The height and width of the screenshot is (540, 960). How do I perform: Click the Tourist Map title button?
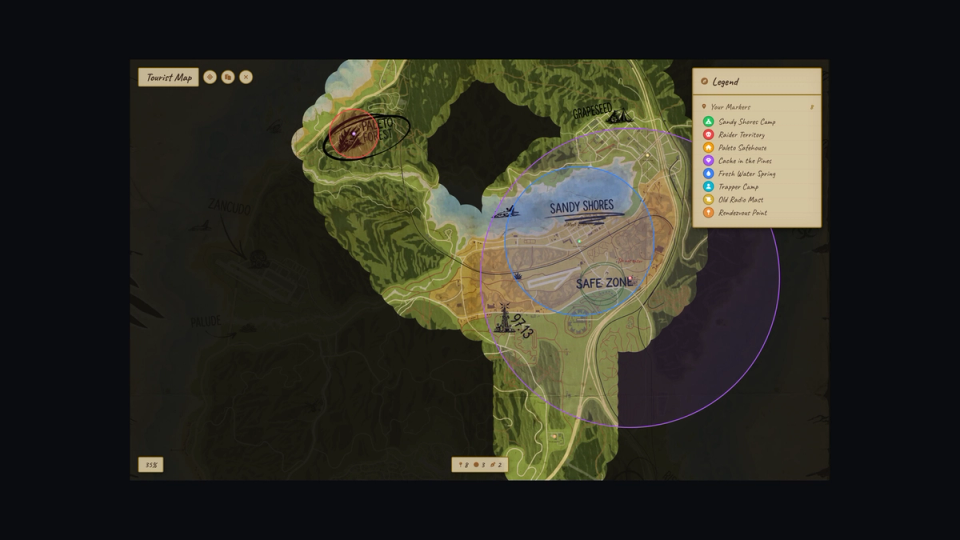pos(168,77)
